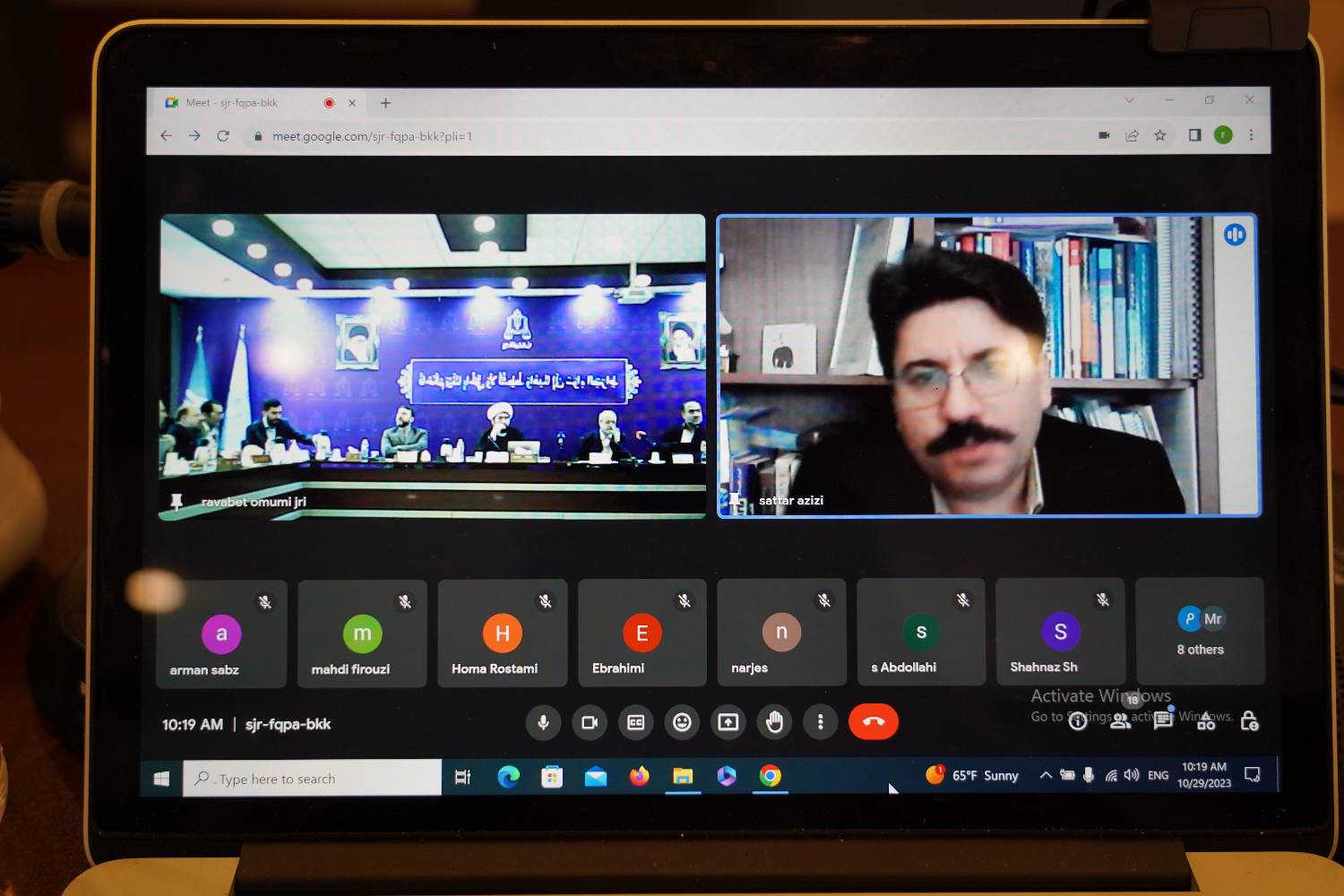The width and height of the screenshot is (1344, 896).
Task: Open the emoji reactions button
Action: point(682,722)
